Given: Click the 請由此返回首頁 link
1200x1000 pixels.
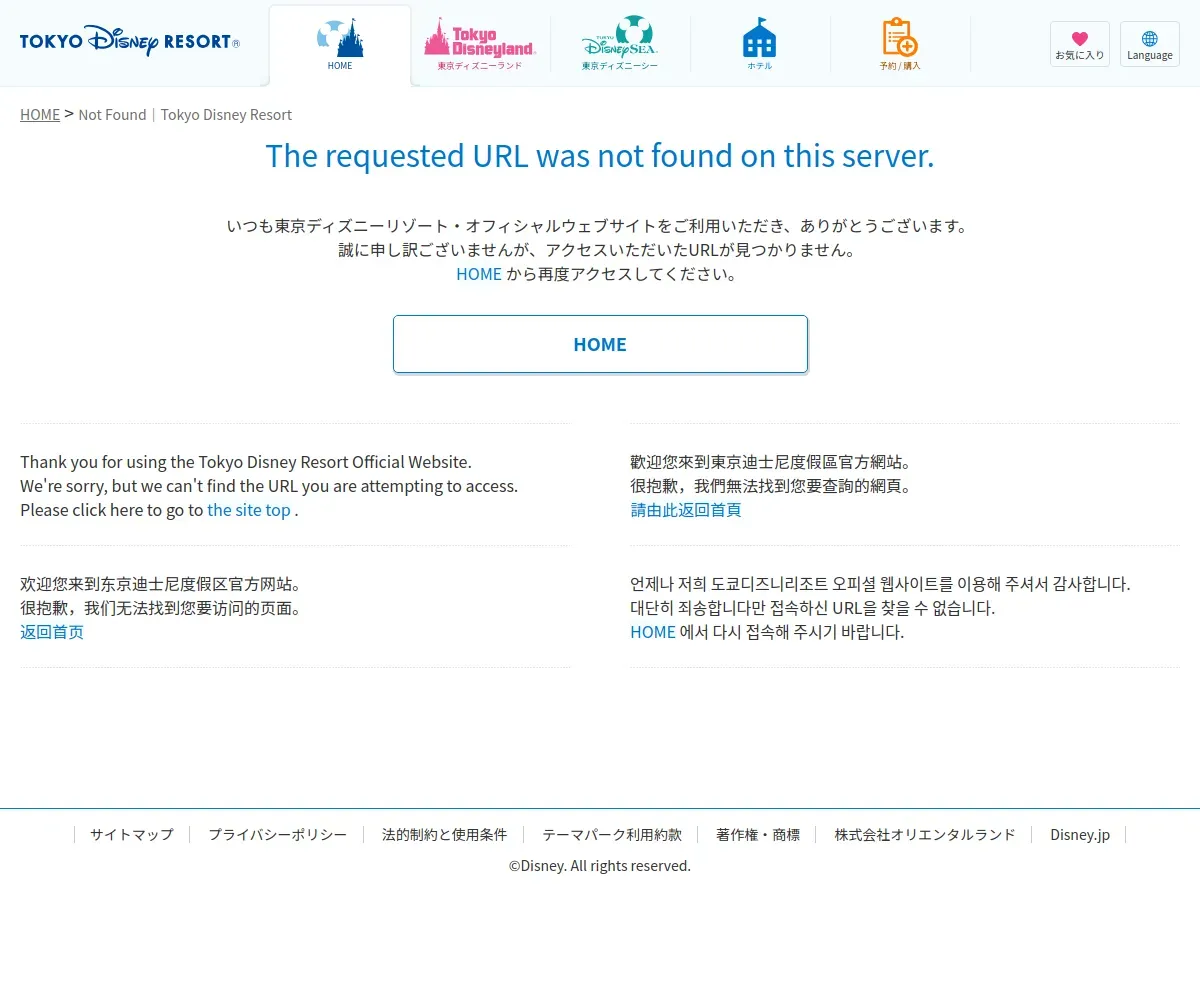Looking at the screenshot, I should click(x=686, y=510).
